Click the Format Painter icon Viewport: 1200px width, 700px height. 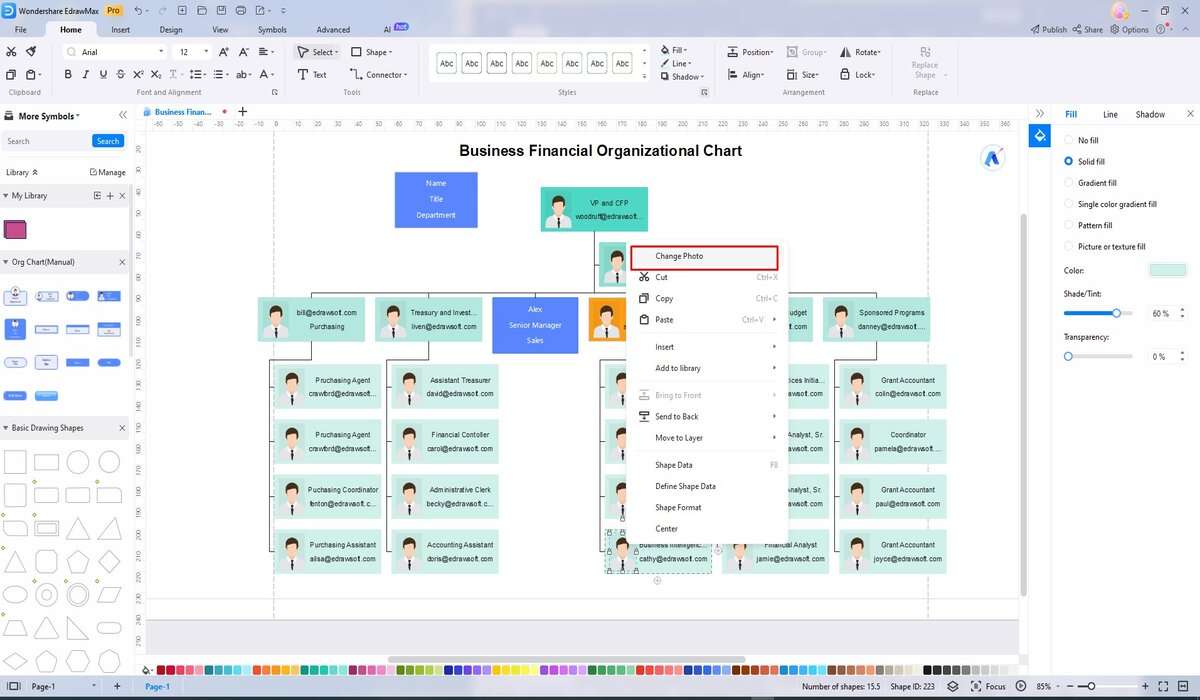click(31, 51)
